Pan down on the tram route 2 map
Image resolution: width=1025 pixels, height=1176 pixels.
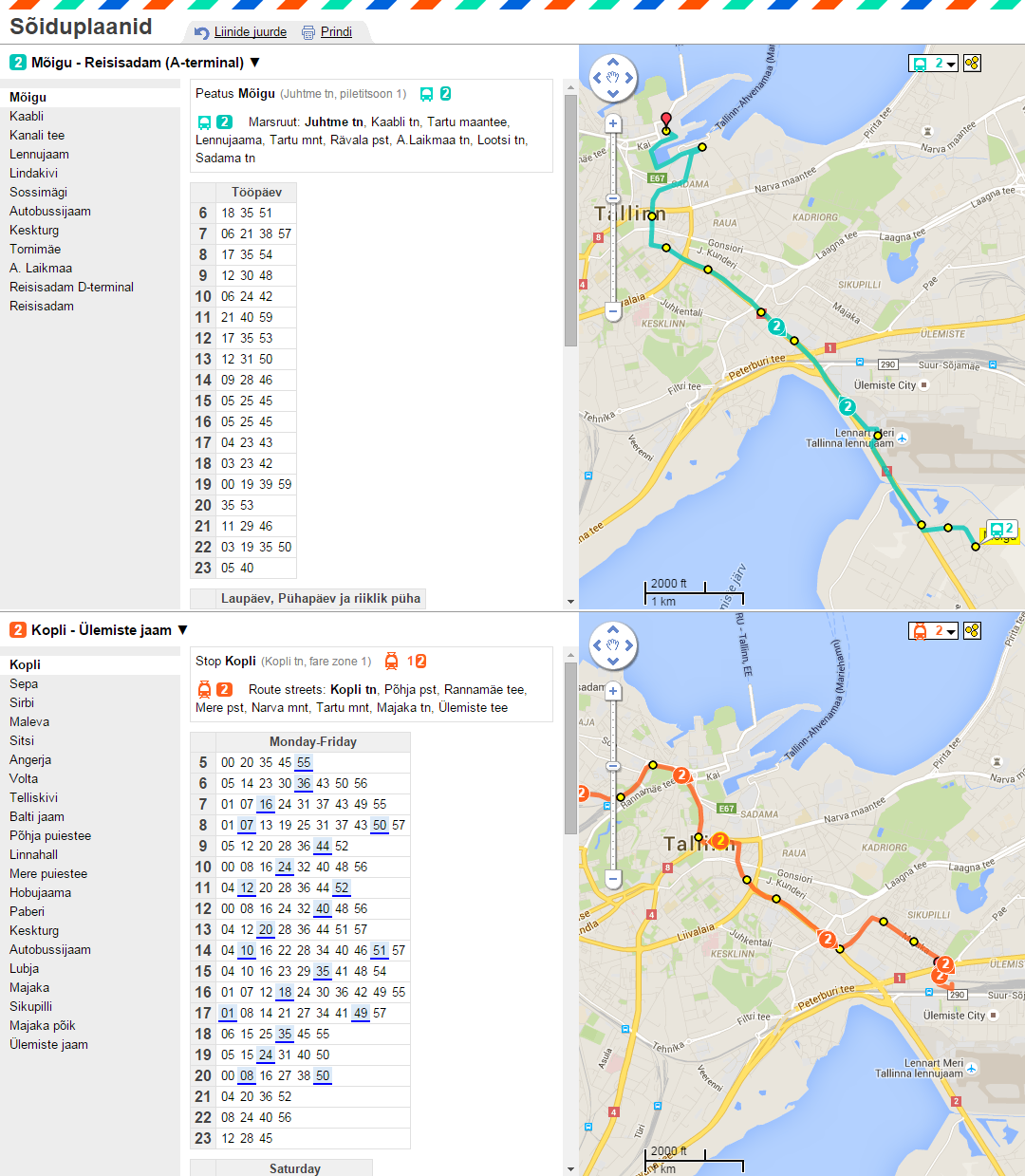click(613, 661)
